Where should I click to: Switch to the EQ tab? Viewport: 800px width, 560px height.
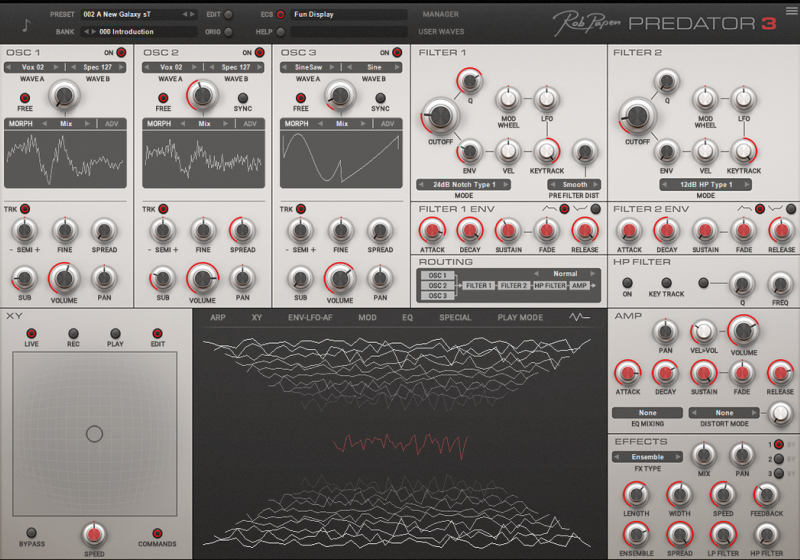(x=407, y=317)
